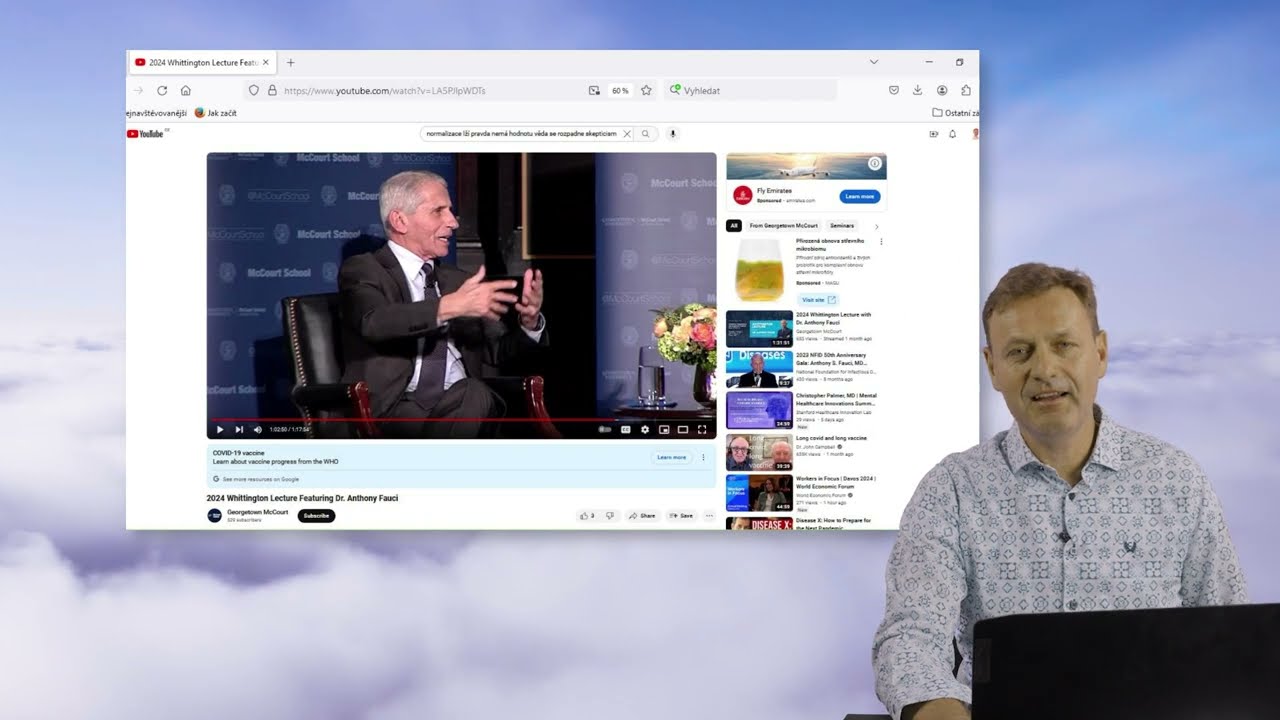
Task: Open options menu for MAGU sponsored ad
Action: (x=881, y=242)
